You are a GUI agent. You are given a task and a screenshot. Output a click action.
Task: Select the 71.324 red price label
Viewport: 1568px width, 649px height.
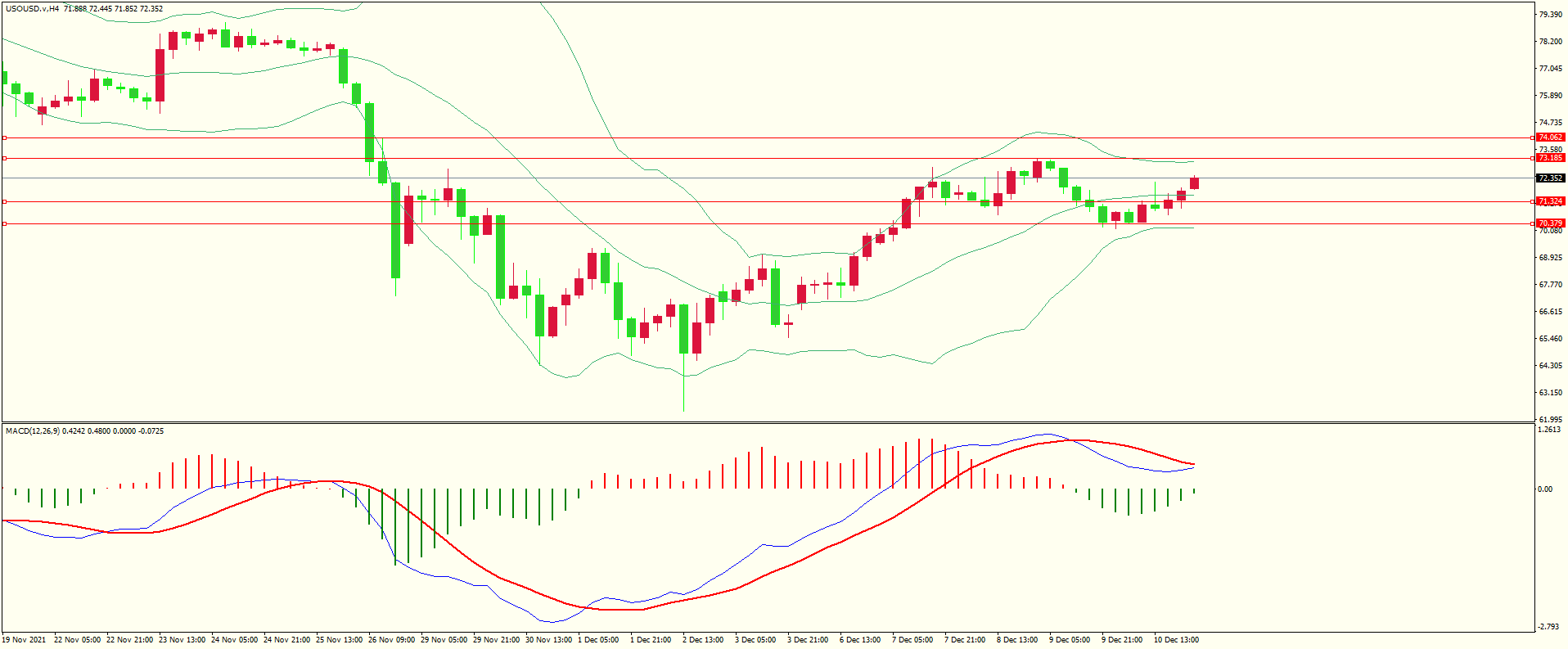click(1550, 201)
